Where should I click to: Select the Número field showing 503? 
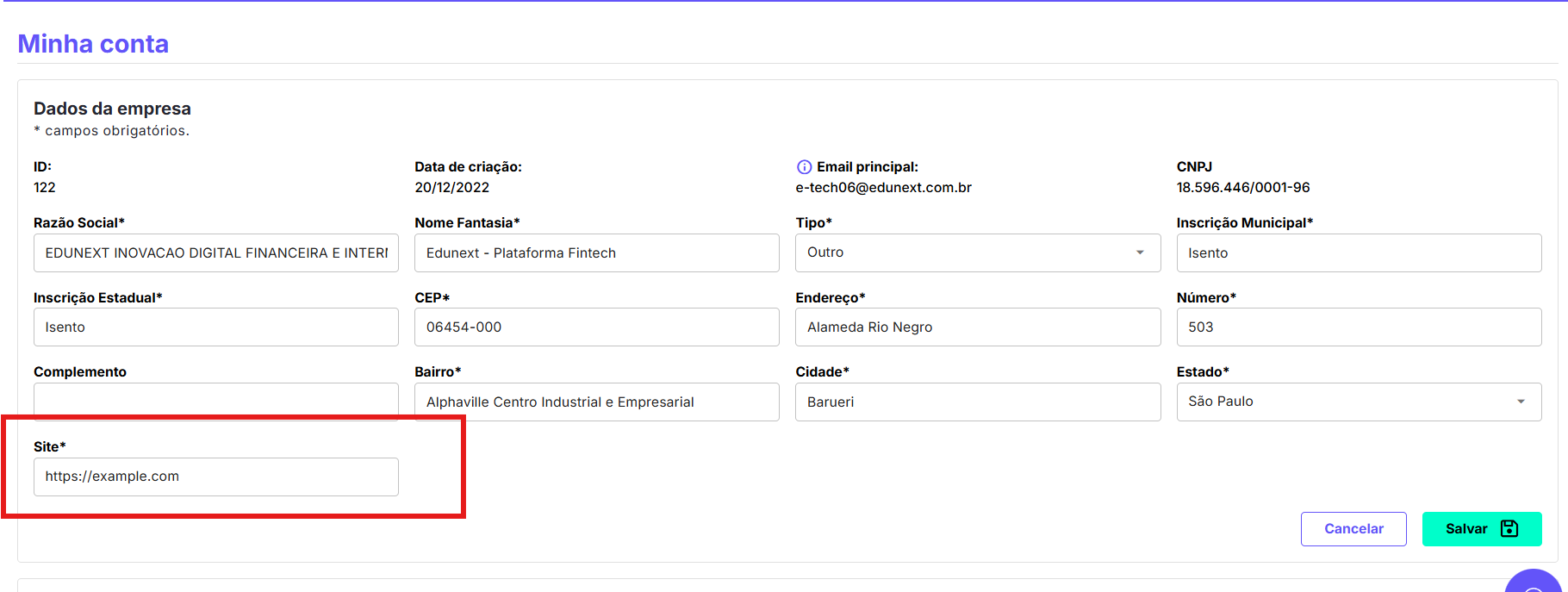1359,327
